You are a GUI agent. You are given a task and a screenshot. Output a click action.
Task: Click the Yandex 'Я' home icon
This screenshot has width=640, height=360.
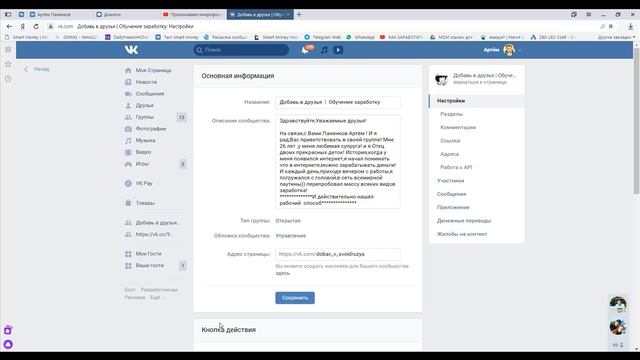23,26
